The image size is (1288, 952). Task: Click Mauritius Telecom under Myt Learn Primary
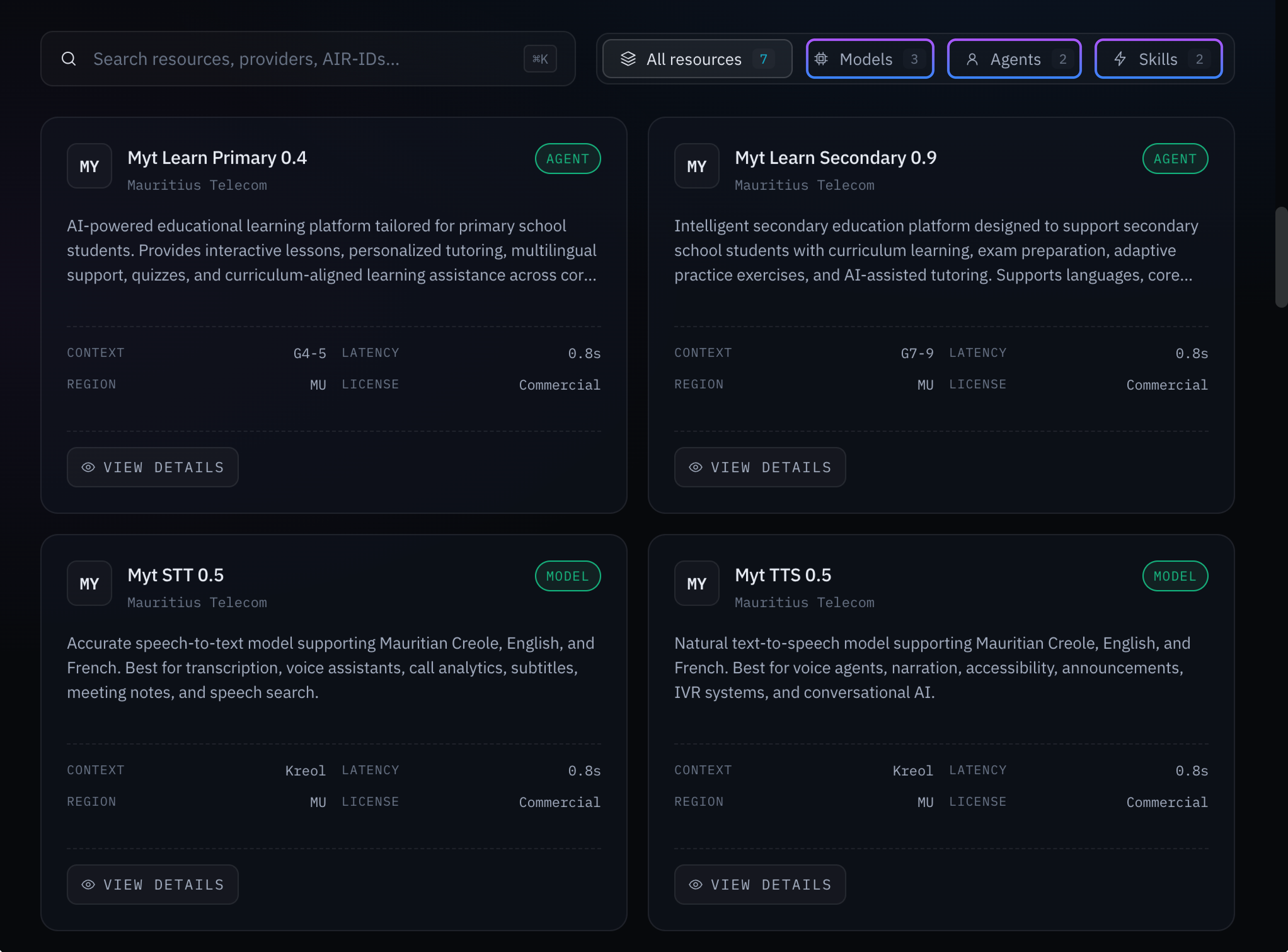tap(197, 185)
